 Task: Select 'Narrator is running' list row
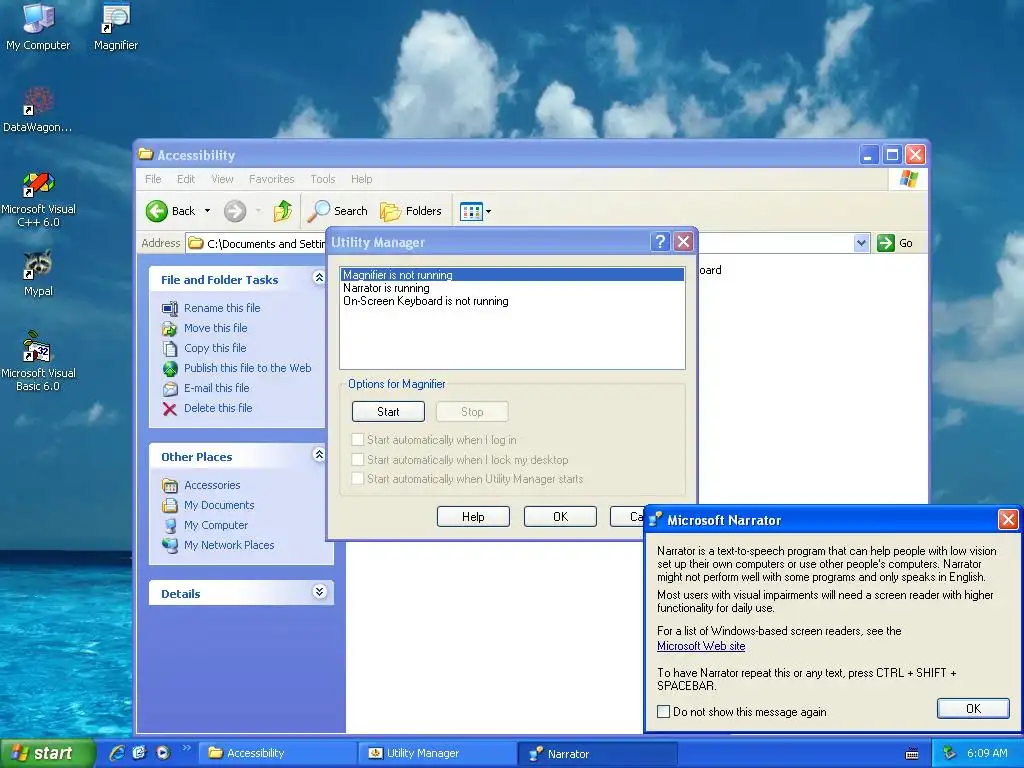[x=512, y=288]
